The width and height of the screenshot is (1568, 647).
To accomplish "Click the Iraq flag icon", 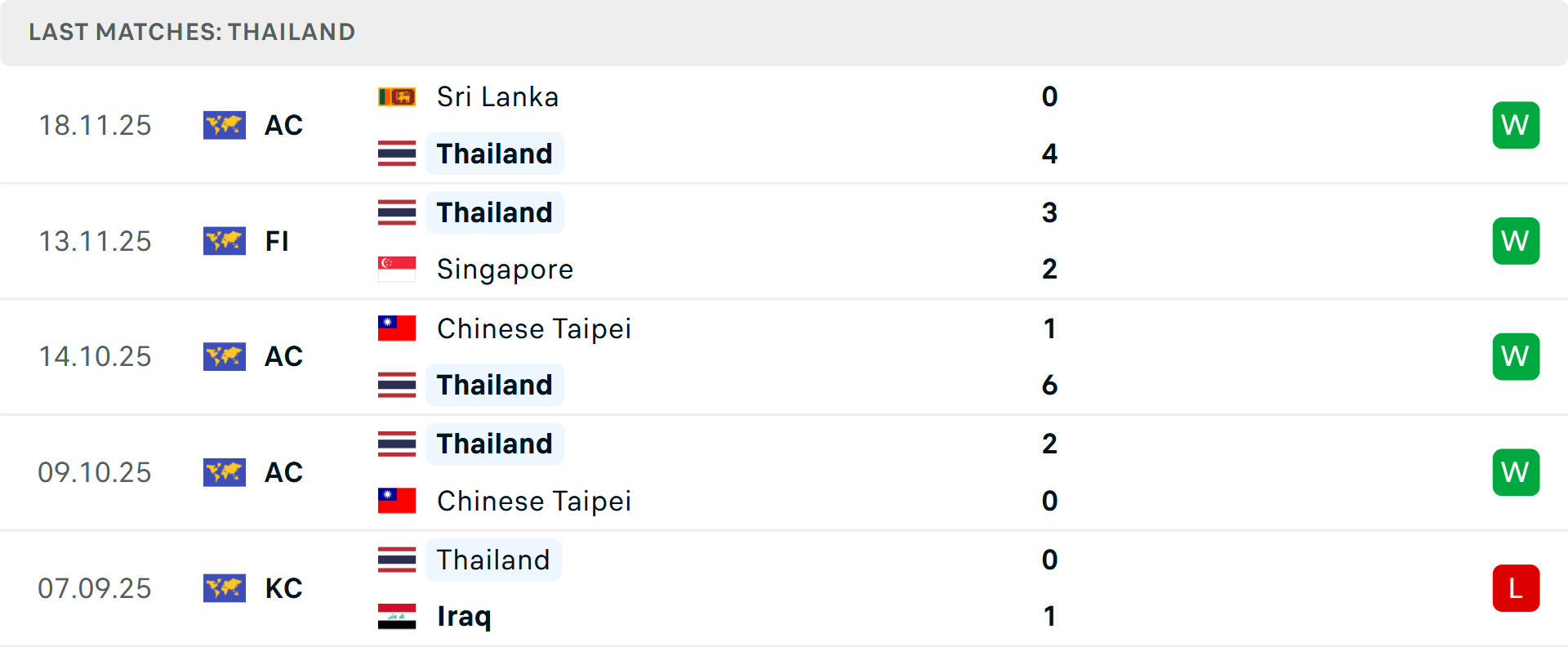I will (x=397, y=616).
